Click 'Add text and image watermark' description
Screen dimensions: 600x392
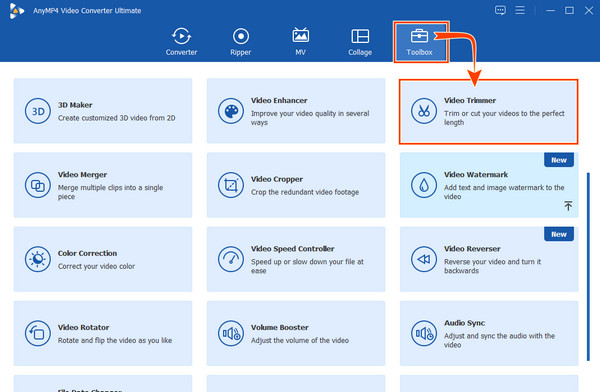pyautogui.click(x=504, y=192)
